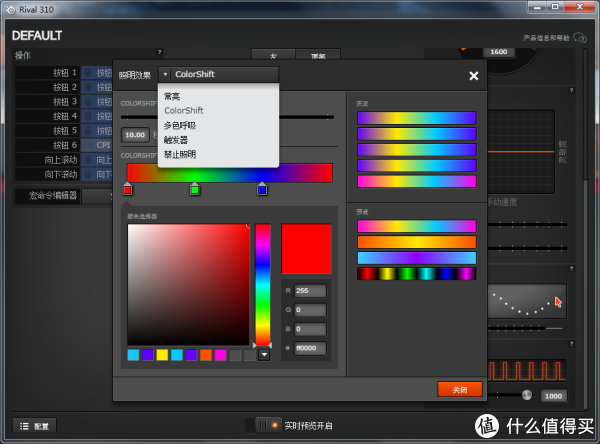Select 禁止照明 to disable lighting
Screen dimensions: 600x444
coord(180,155)
